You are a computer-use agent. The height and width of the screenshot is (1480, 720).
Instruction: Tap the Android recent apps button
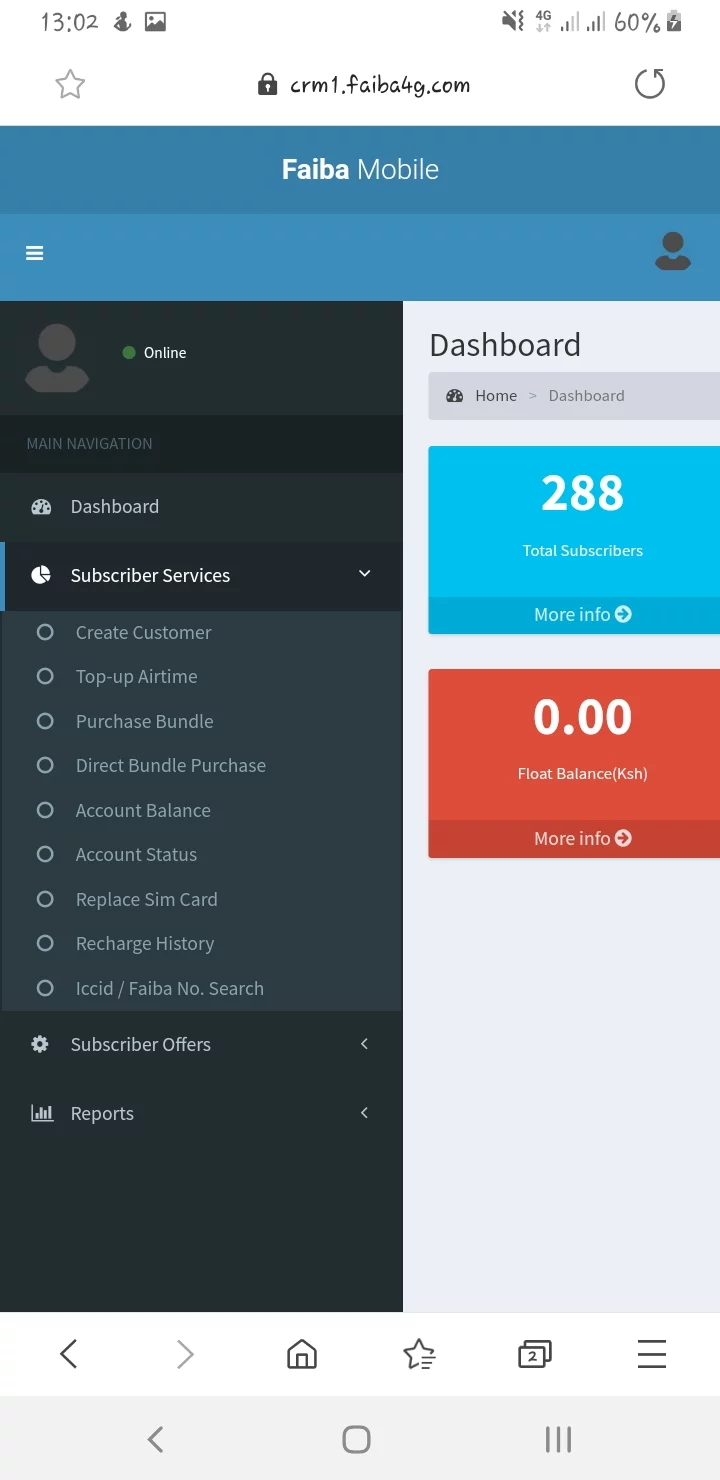[558, 1439]
